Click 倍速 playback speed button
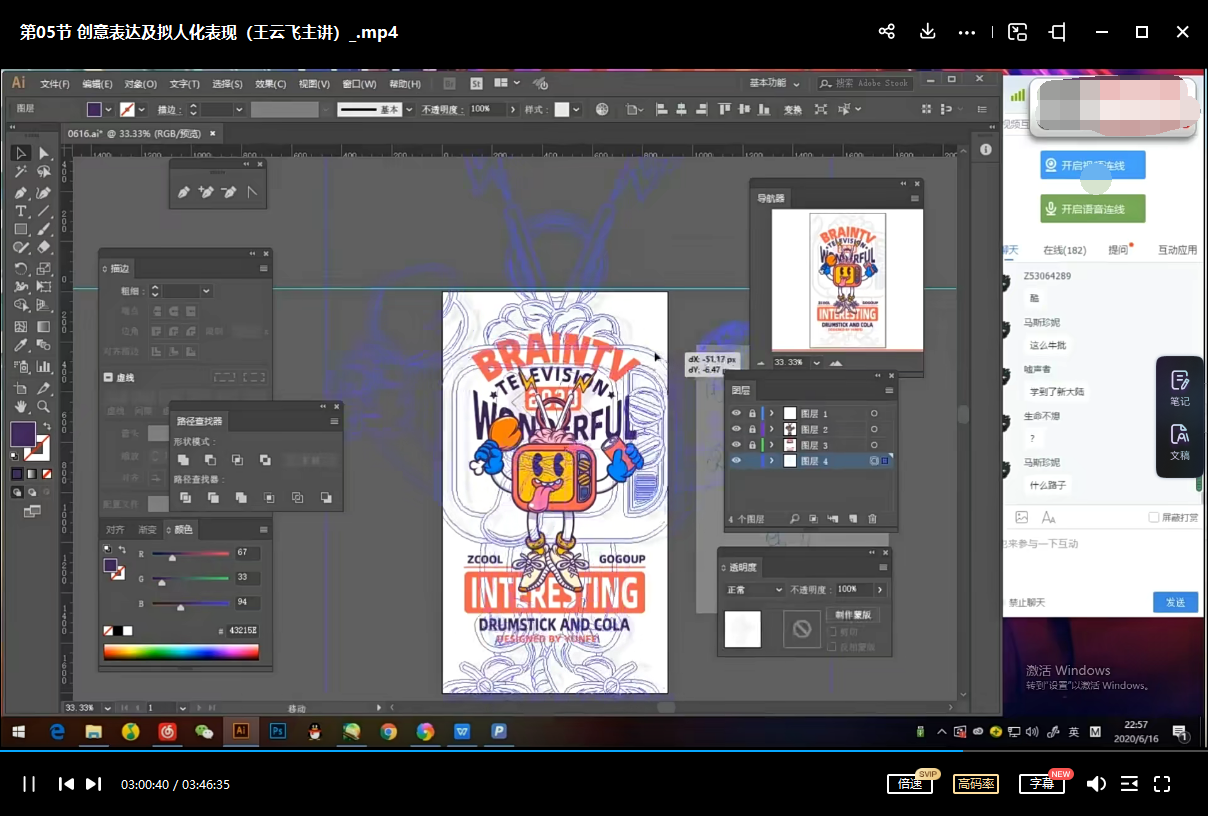 tap(911, 784)
